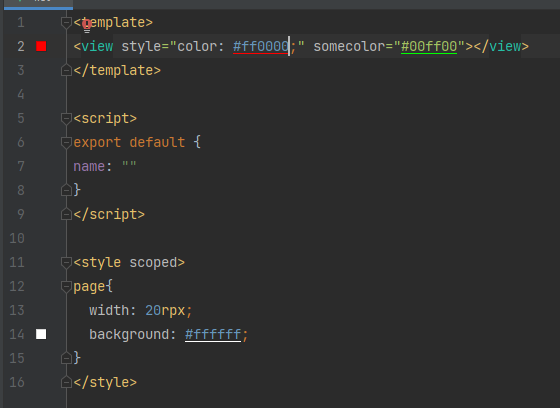Viewport: 560px width, 408px height.
Task: Click the red intention lightbulb icon
Action: point(87,25)
